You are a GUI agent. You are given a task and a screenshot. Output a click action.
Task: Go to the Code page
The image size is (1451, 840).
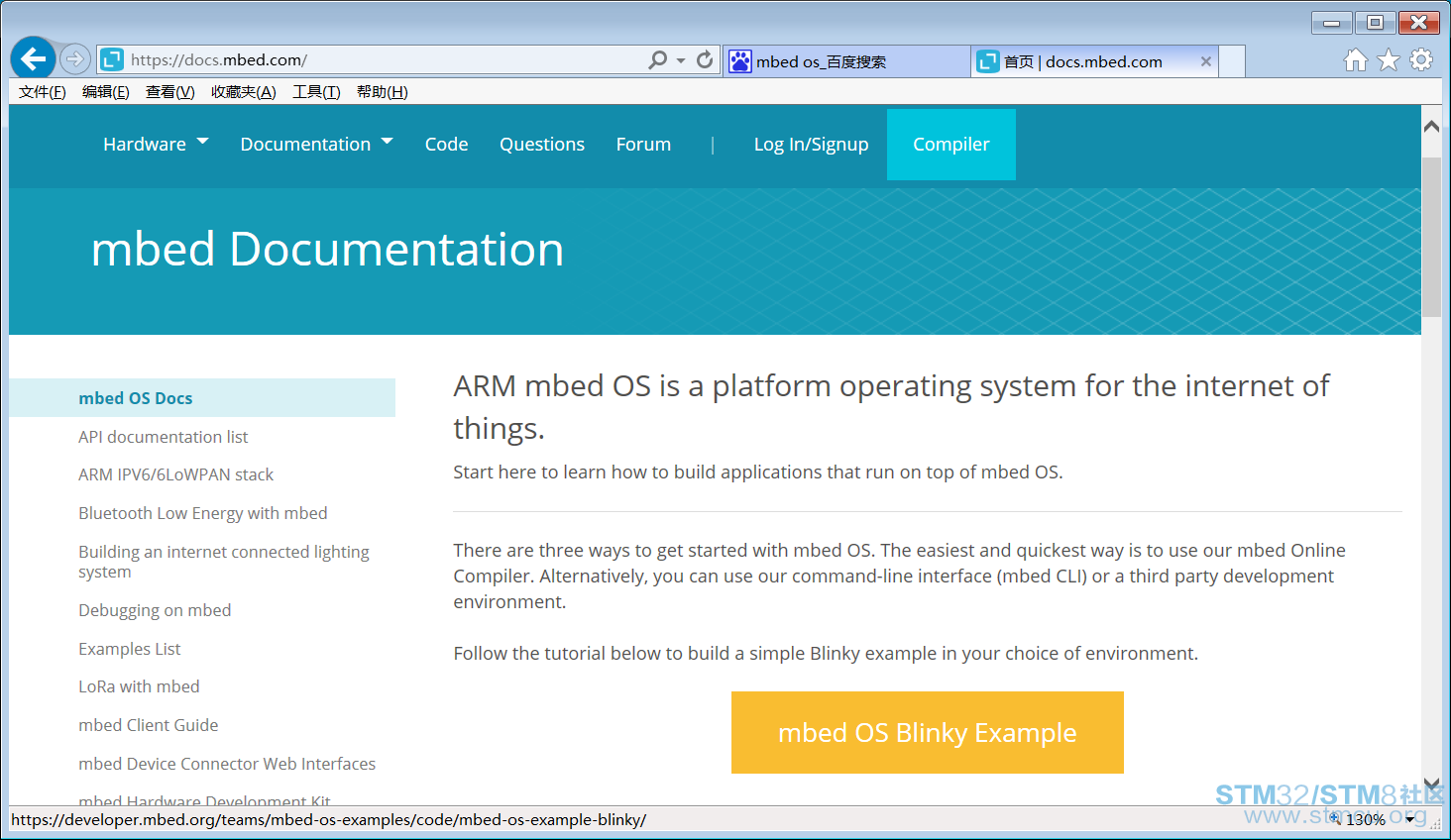click(x=447, y=145)
